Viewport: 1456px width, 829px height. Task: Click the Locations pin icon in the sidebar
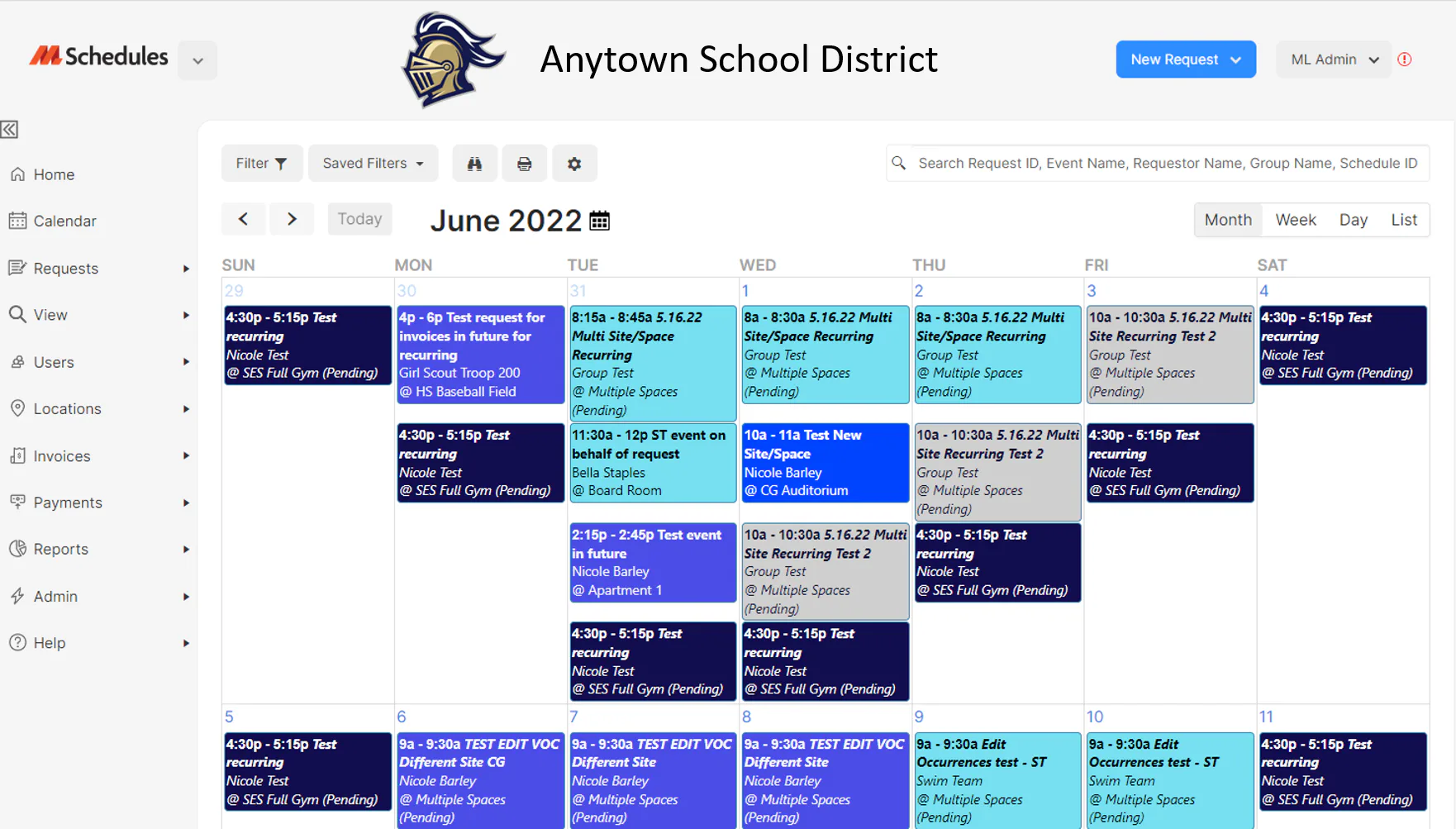[17, 408]
